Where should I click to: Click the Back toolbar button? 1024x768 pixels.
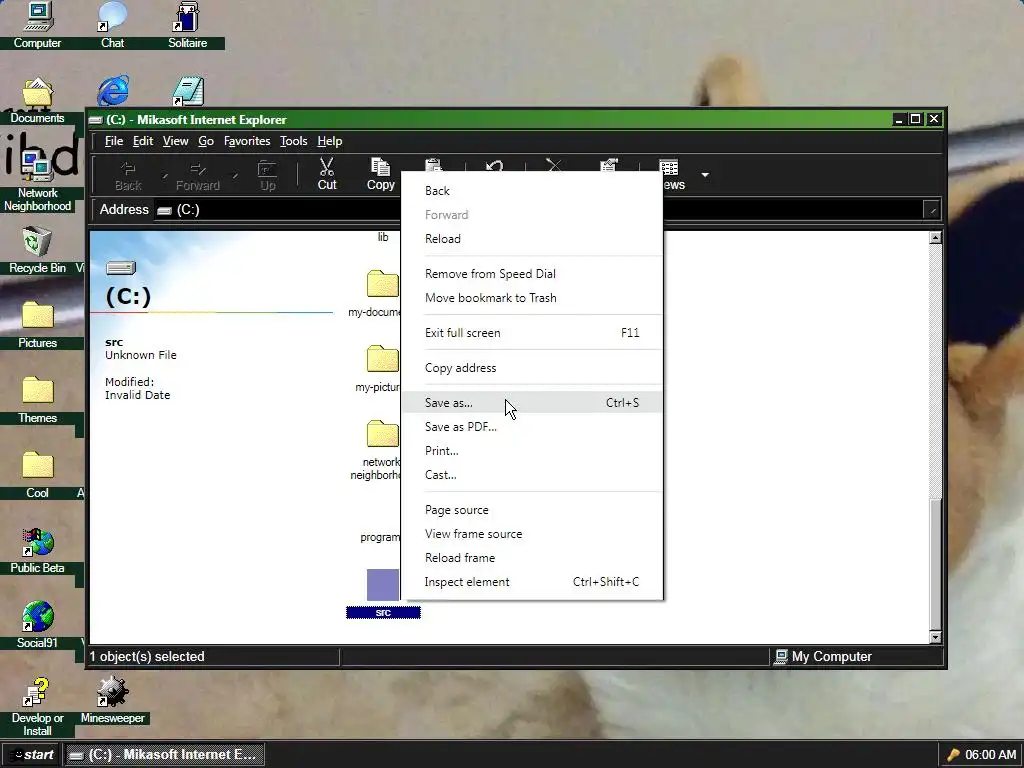click(128, 176)
